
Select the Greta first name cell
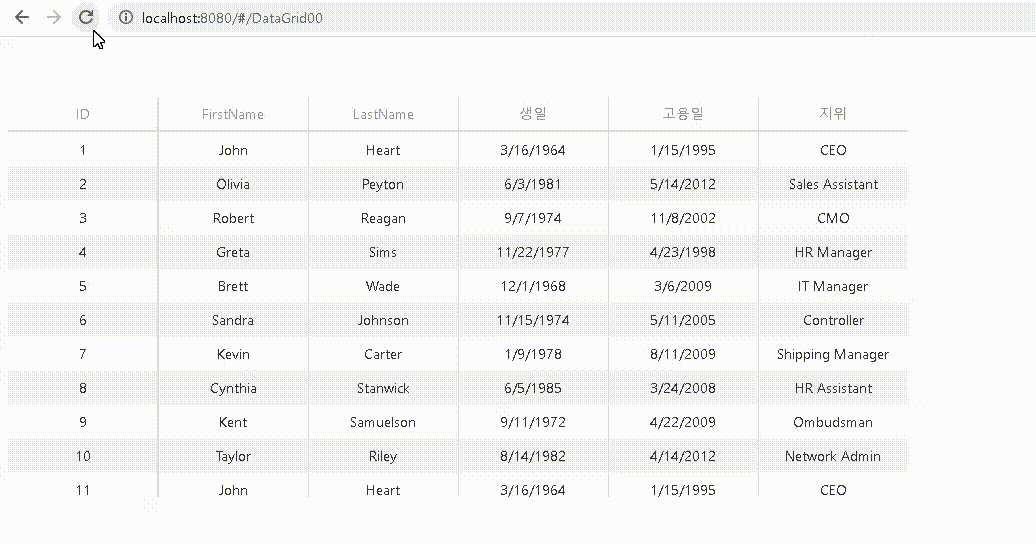pos(233,253)
